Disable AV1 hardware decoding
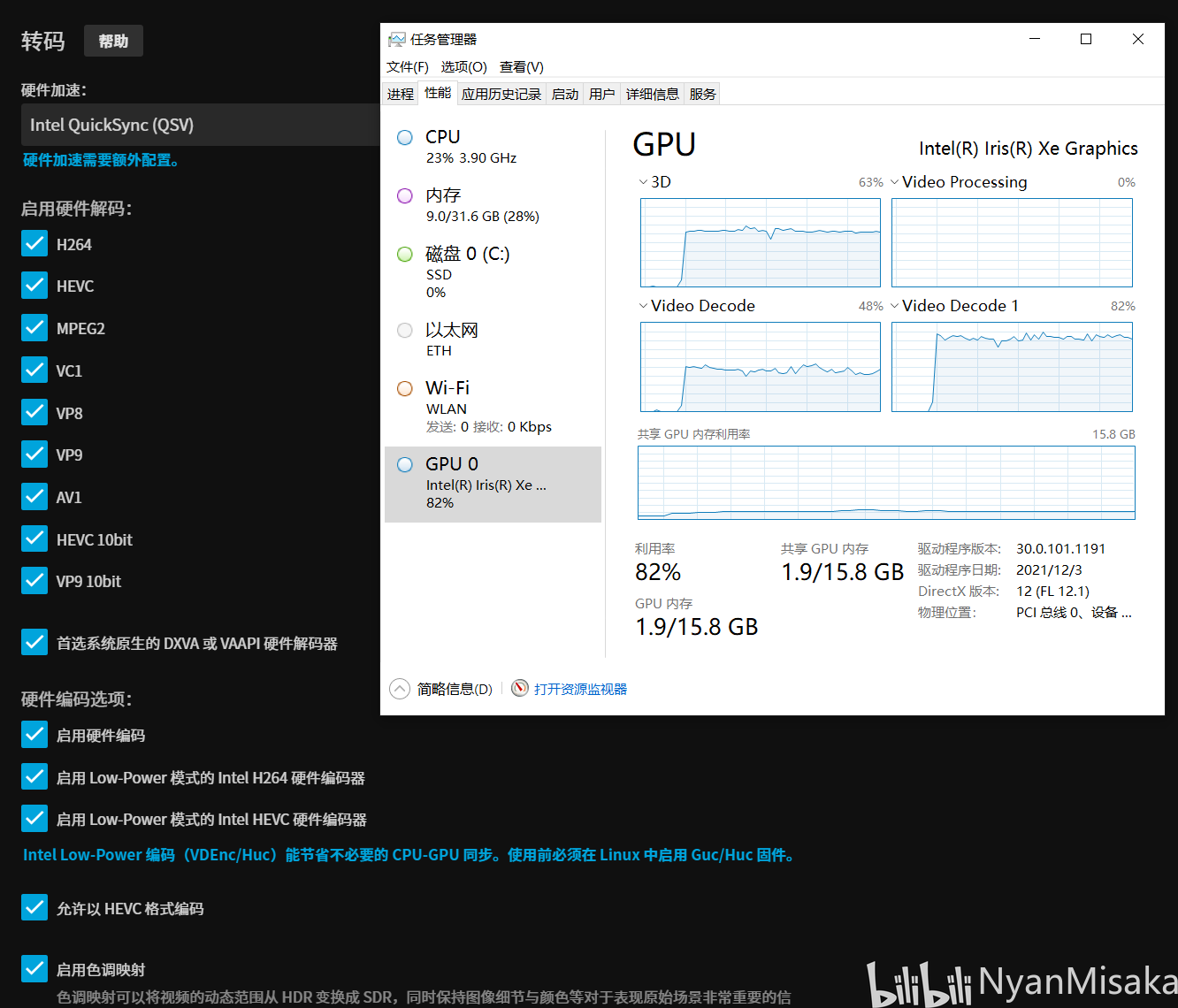The width and height of the screenshot is (1178, 1008). (34, 496)
